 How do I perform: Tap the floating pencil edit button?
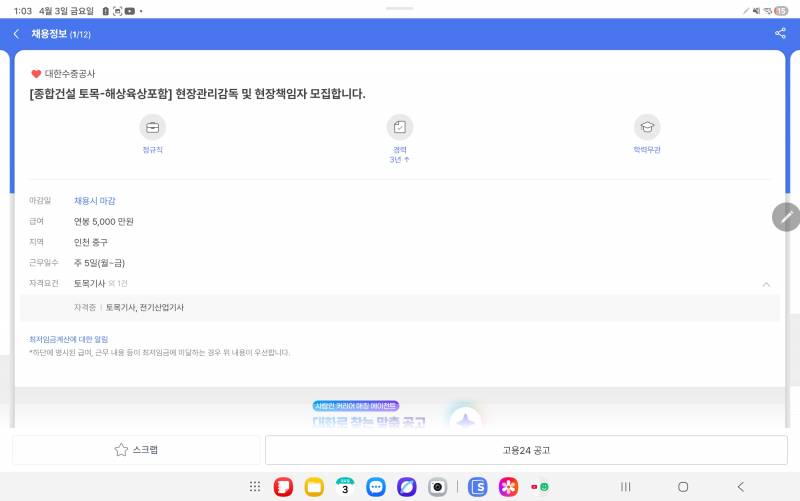786,217
